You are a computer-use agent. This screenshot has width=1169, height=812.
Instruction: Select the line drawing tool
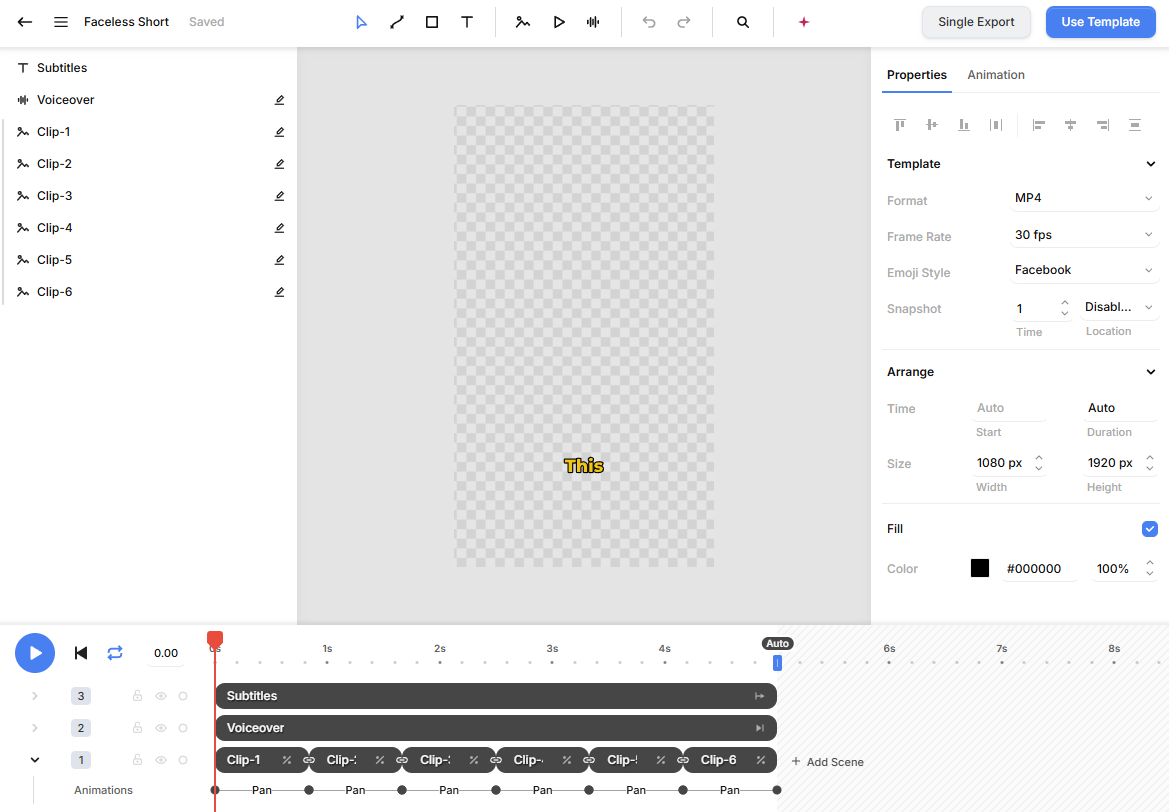397,22
